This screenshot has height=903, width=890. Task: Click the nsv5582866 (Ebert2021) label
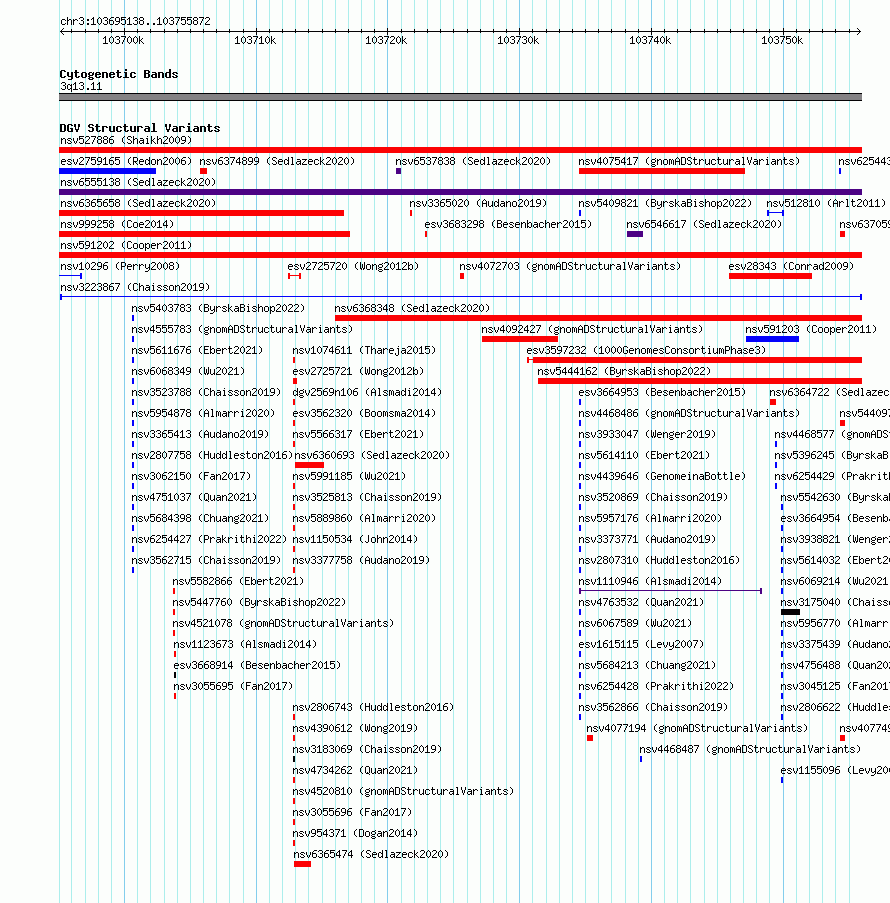pyautogui.click(x=238, y=582)
